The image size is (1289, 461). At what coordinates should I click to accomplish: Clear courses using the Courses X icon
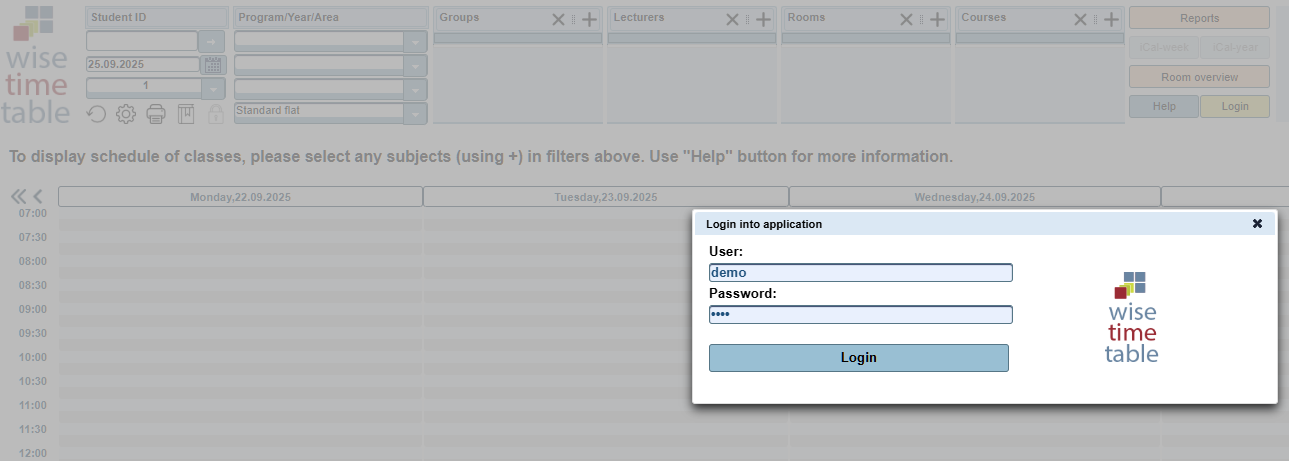1080,19
